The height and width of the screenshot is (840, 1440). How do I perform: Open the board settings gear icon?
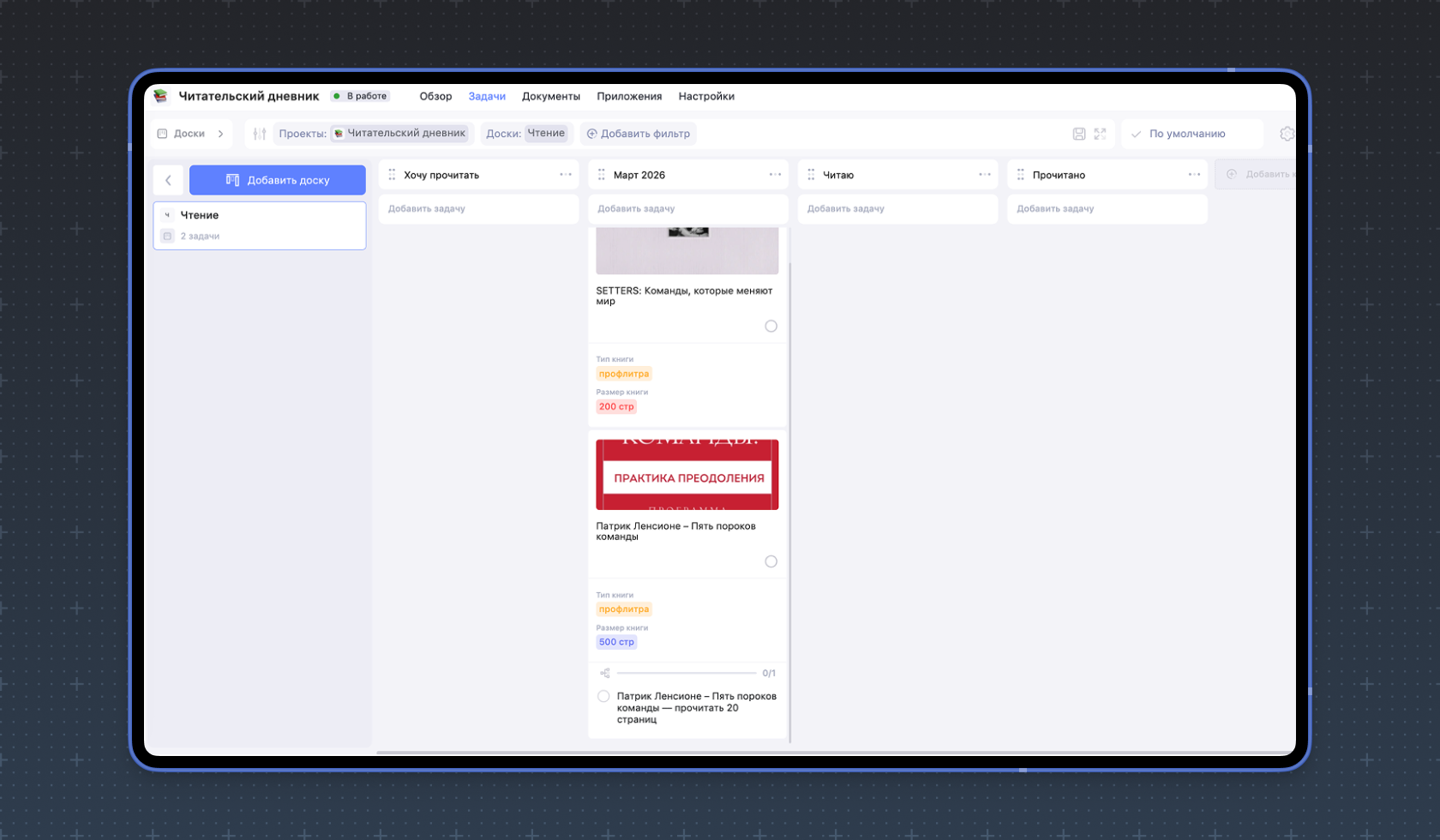point(1286,134)
